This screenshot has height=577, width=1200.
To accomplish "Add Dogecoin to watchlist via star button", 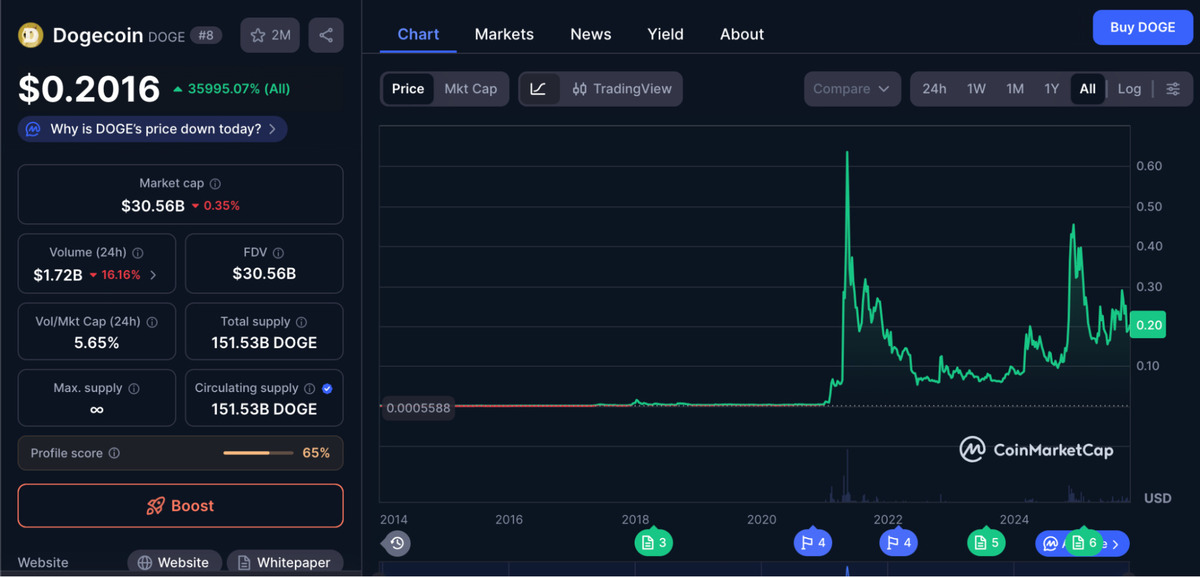I will 270,35.
